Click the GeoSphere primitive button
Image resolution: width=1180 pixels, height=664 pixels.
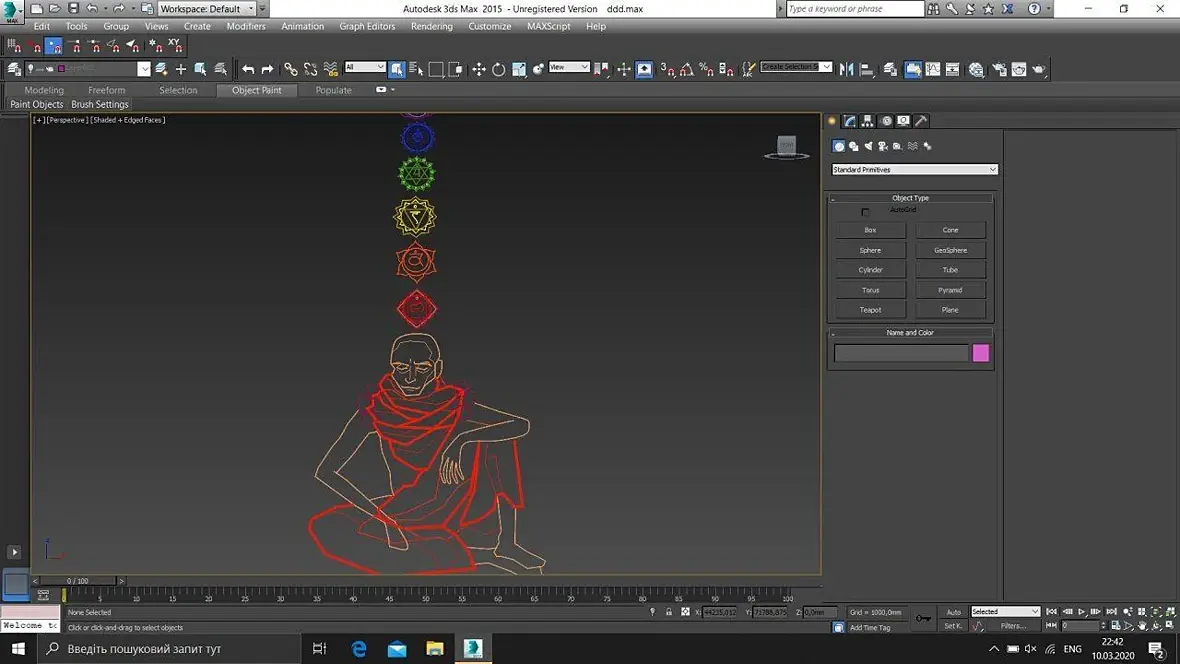(x=950, y=250)
